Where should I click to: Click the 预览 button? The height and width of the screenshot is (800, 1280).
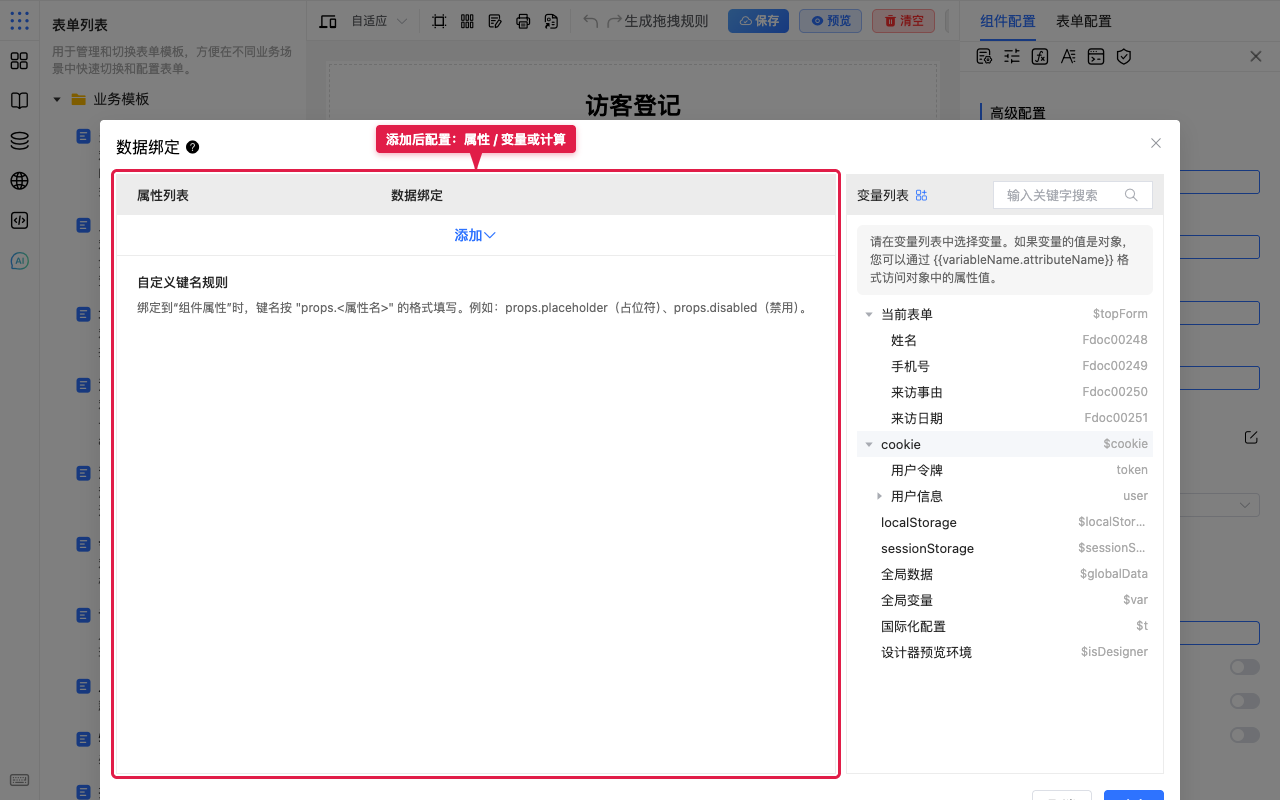pyautogui.click(x=830, y=21)
